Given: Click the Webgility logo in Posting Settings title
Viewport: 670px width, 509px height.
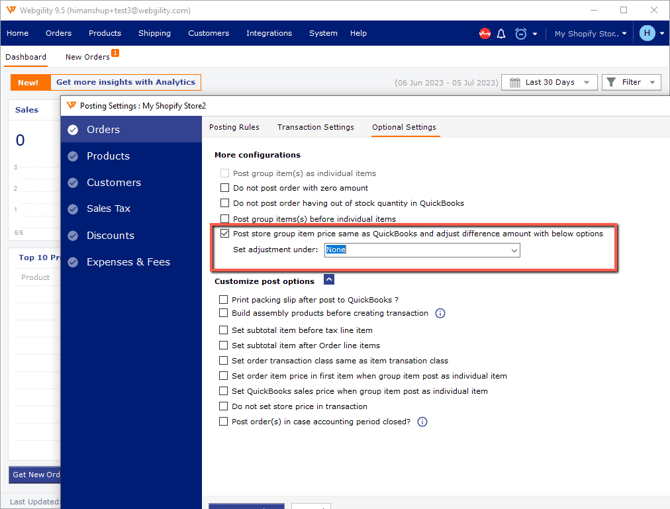Looking at the screenshot, I should pos(71,104).
